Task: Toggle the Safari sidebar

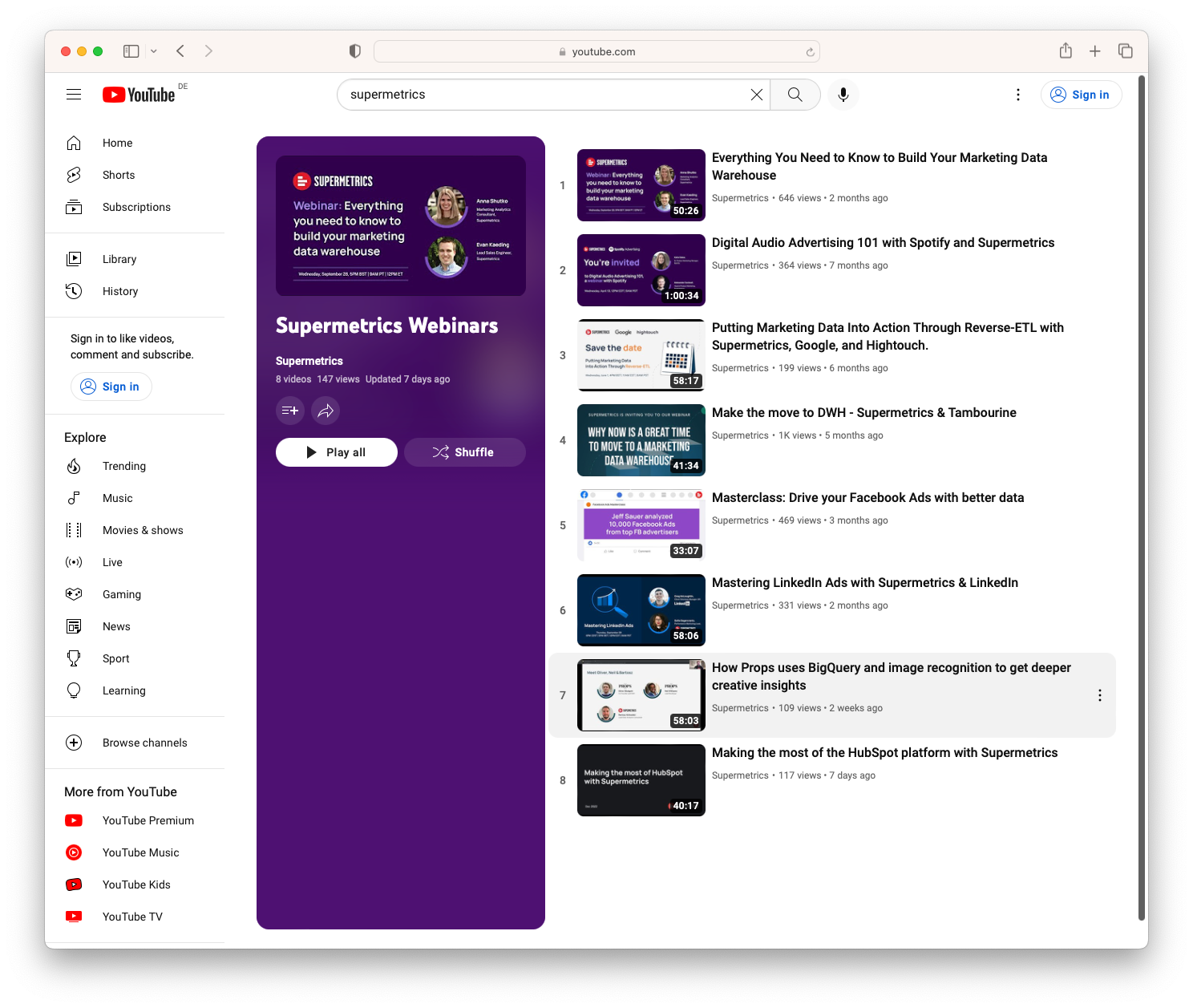Action: tap(131, 51)
